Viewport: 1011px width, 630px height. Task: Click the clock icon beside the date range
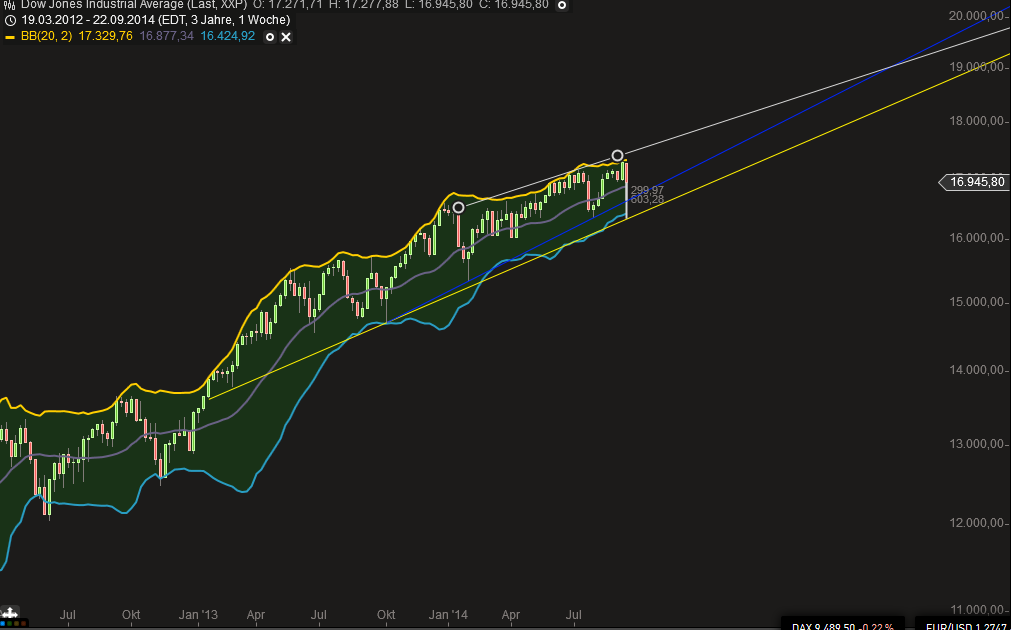[x=9, y=20]
